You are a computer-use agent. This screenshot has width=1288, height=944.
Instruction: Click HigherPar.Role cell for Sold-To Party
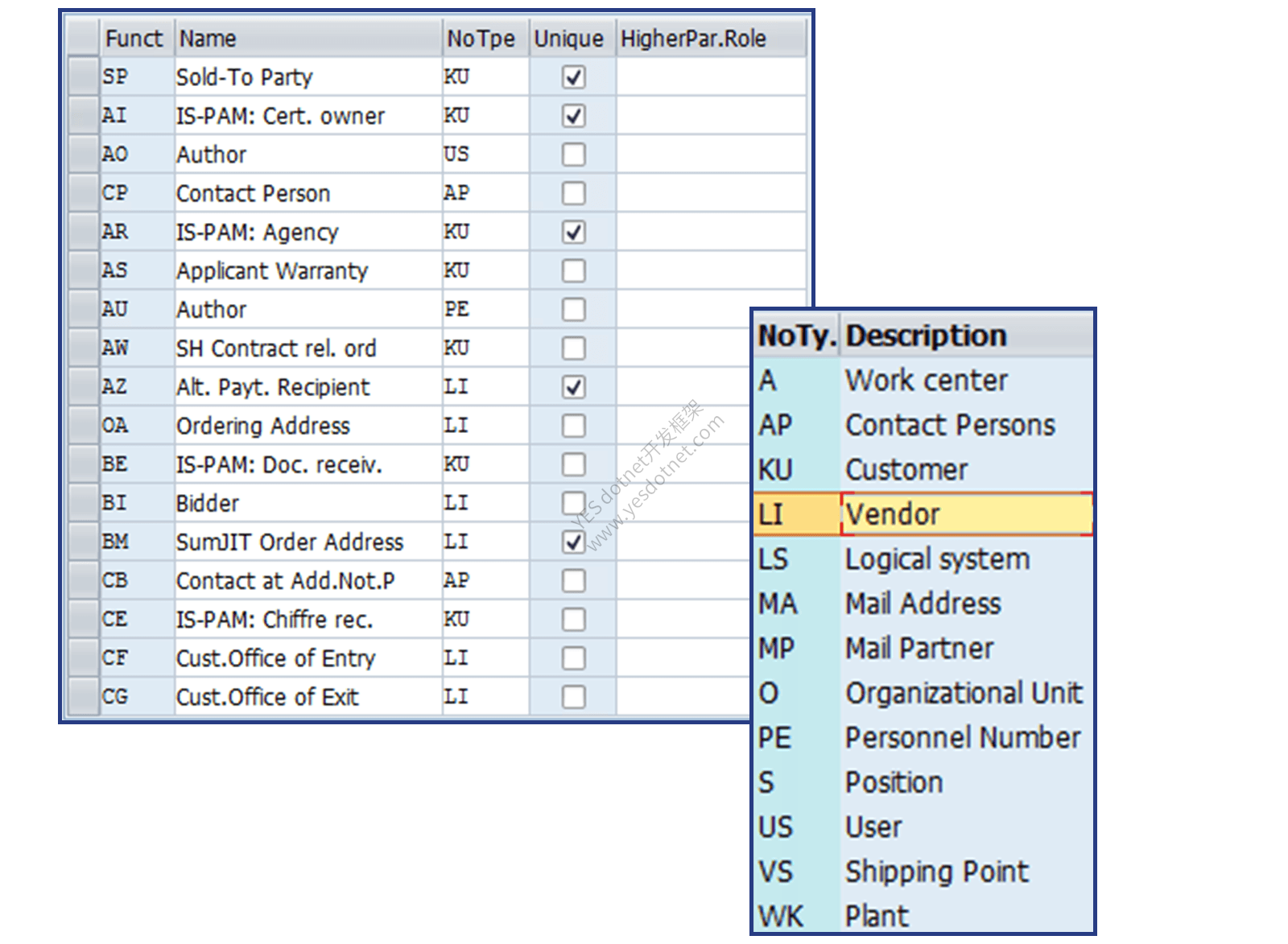711,77
